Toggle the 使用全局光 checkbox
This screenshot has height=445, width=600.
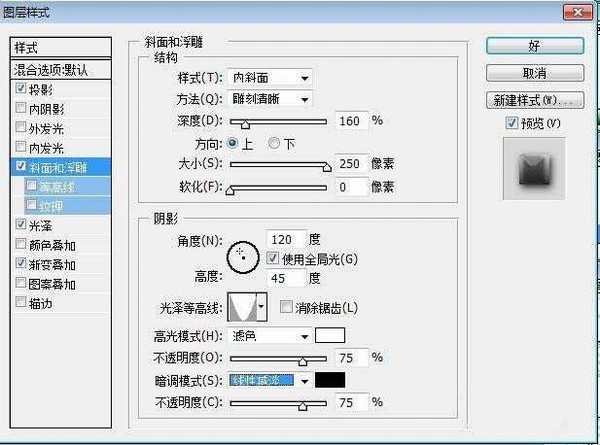click(273, 258)
